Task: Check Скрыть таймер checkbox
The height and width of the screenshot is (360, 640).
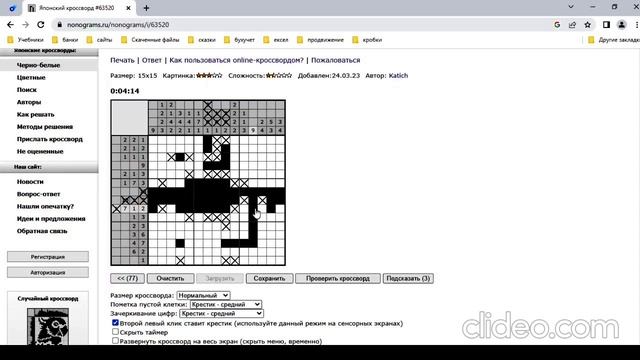Action: coord(115,332)
